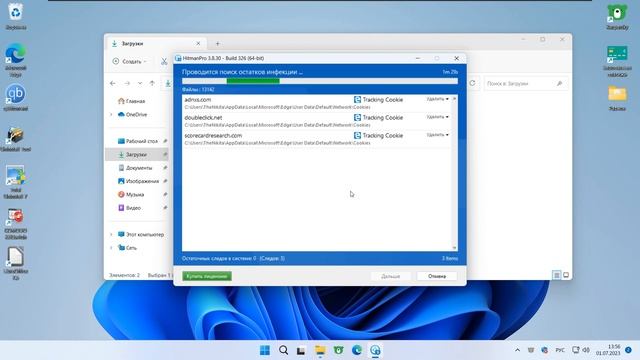Open Видео in Explorer sidebar
The width and height of the screenshot is (640, 360).
(129, 208)
